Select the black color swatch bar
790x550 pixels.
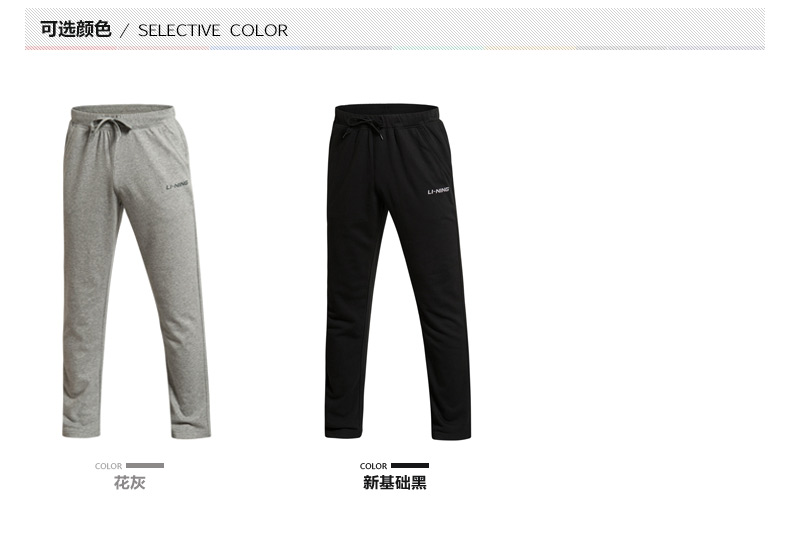pyautogui.click(x=410, y=466)
